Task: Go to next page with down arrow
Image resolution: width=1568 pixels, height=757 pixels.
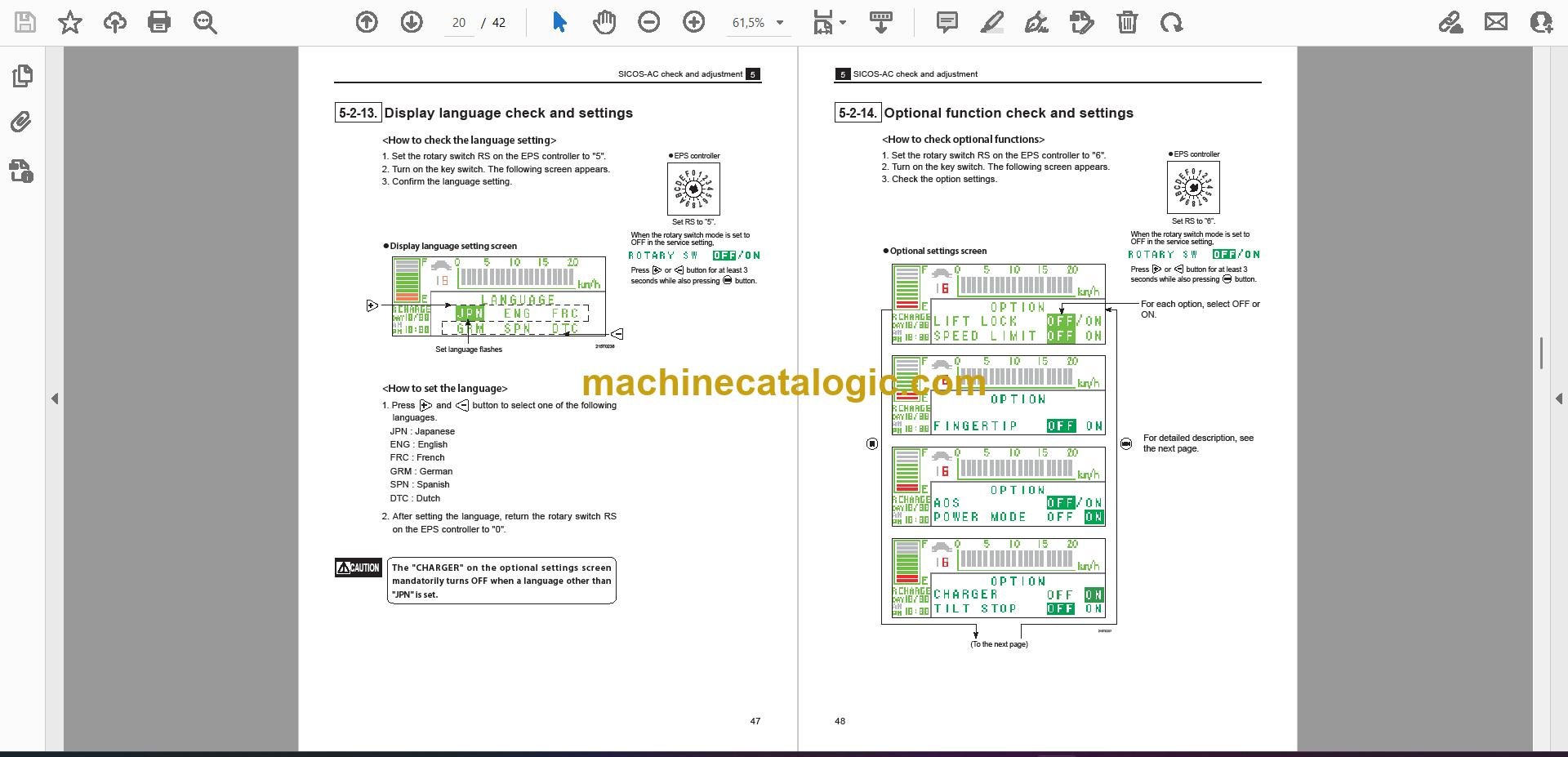Action: click(x=412, y=22)
